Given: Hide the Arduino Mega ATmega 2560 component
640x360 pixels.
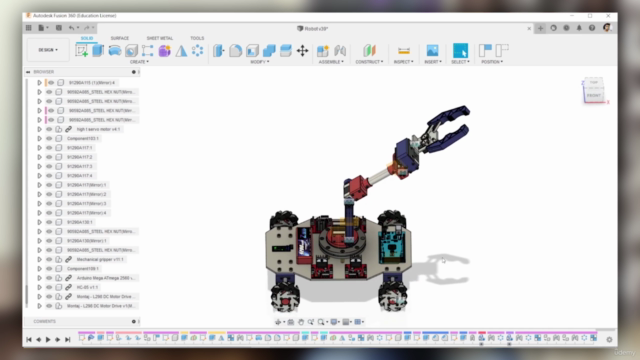Looking at the screenshot, I should click(49, 278).
